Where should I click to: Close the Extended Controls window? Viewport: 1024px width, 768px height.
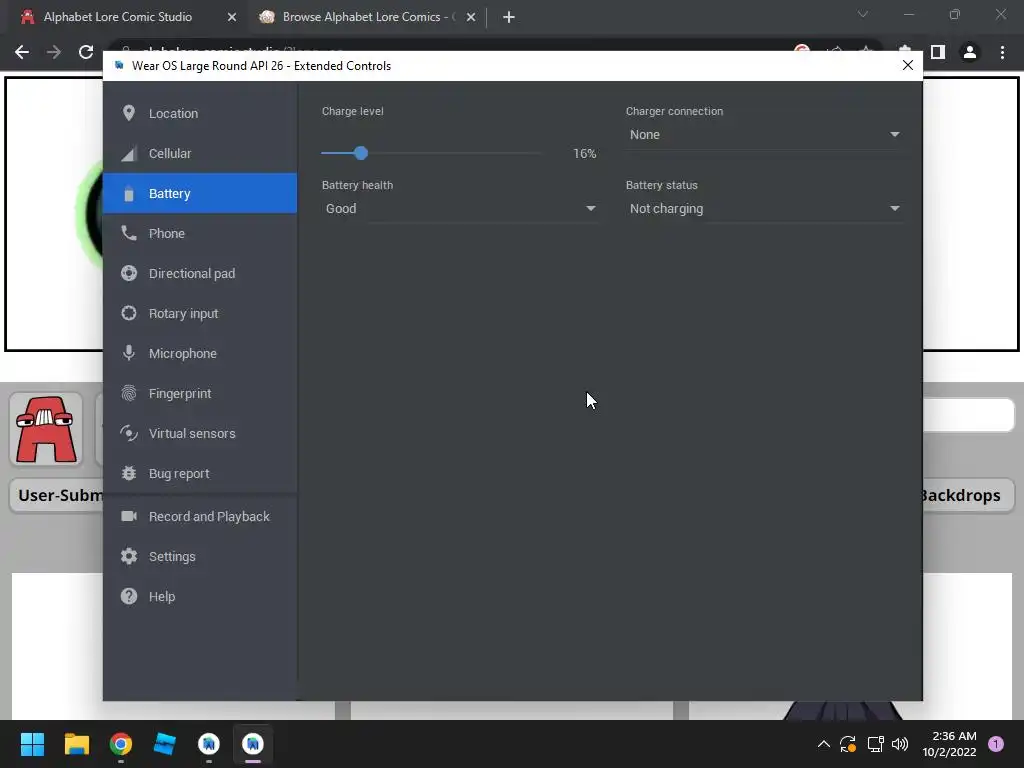(908, 65)
